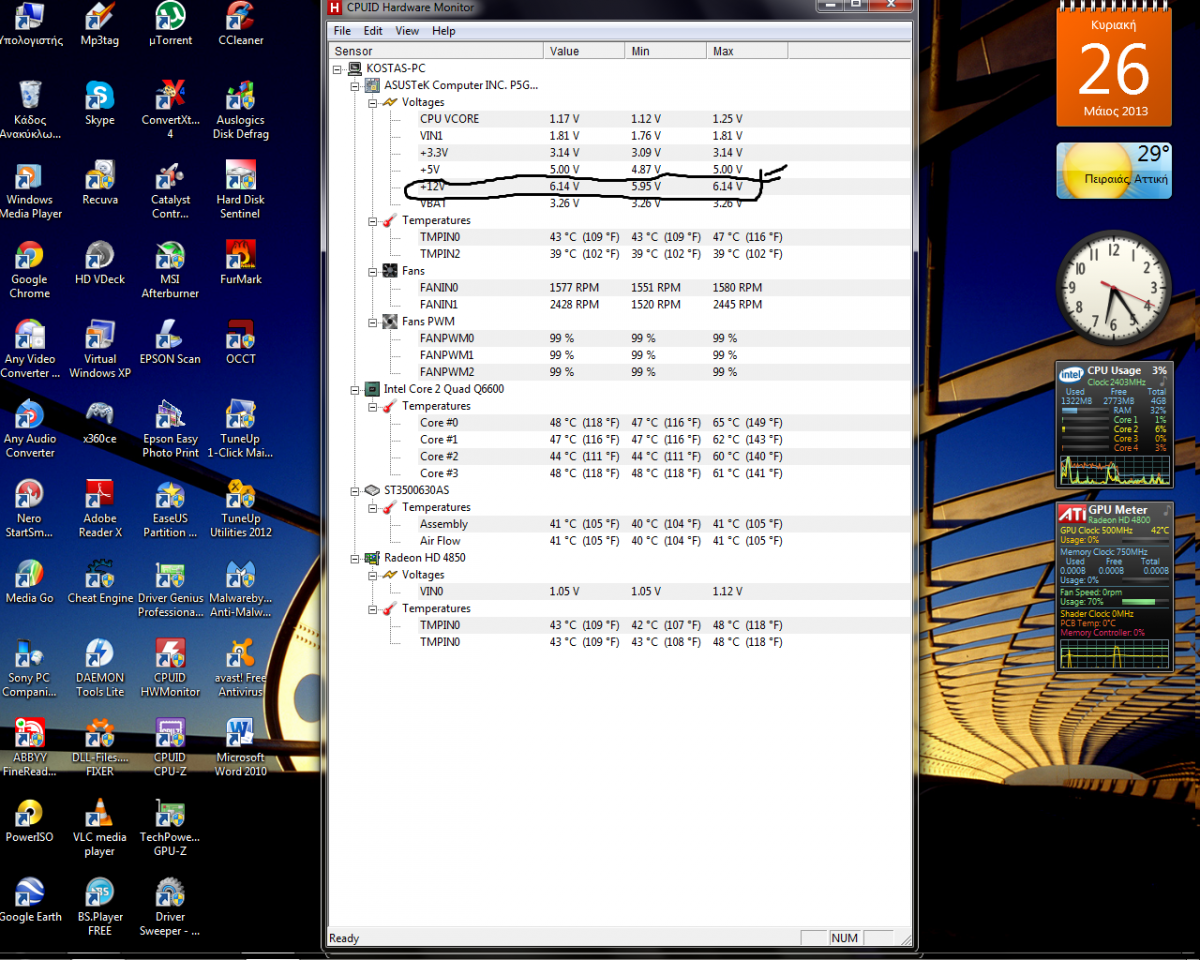Launch Google Chrome from the desktop

(x=30, y=270)
